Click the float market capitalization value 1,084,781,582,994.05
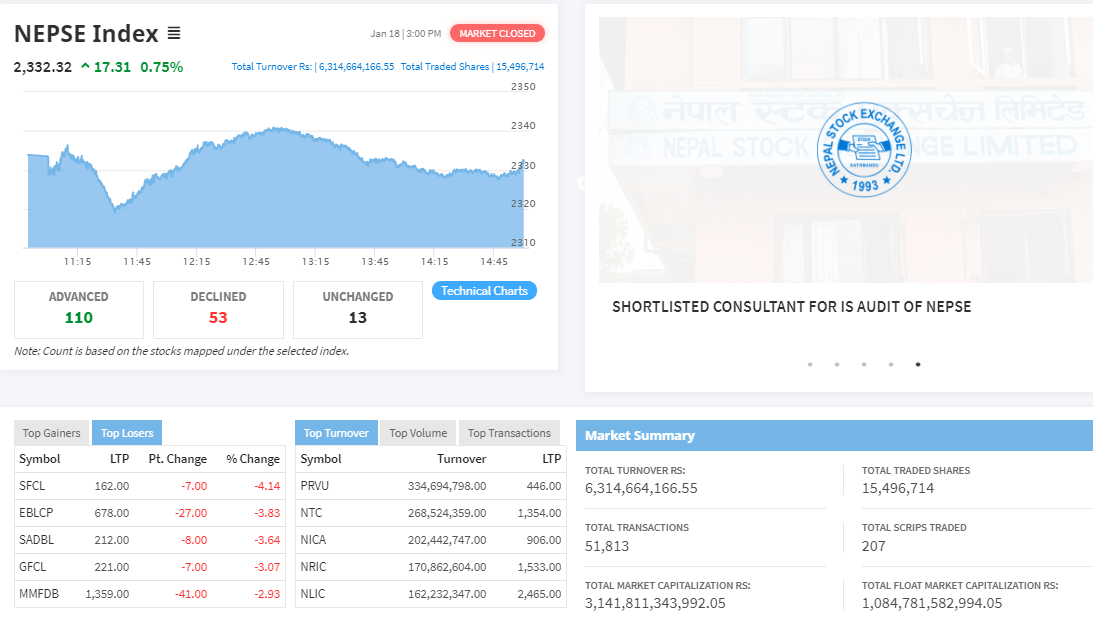Image resolution: width=1093 pixels, height=617 pixels. tap(932, 604)
